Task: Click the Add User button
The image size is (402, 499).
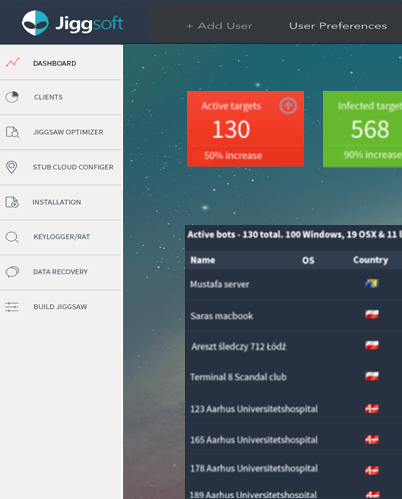Action: [x=219, y=26]
